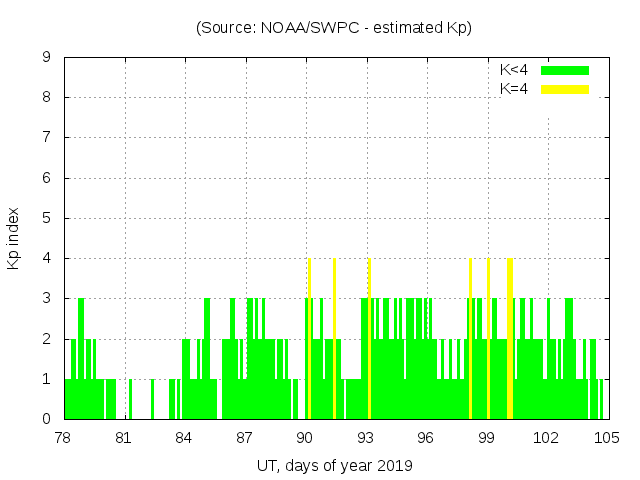Viewport: 640px width, 480px height.
Task: Click the yellow bar just after day 93
Action: point(370,340)
